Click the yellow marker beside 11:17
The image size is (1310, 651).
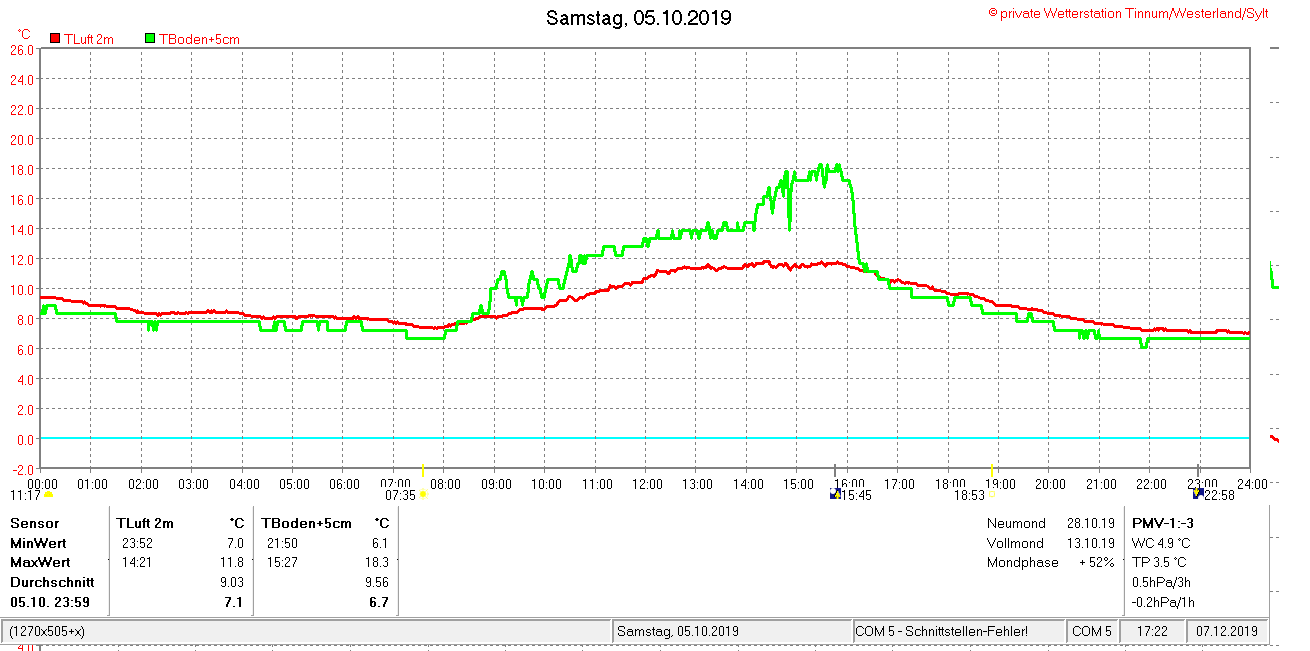(48, 495)
